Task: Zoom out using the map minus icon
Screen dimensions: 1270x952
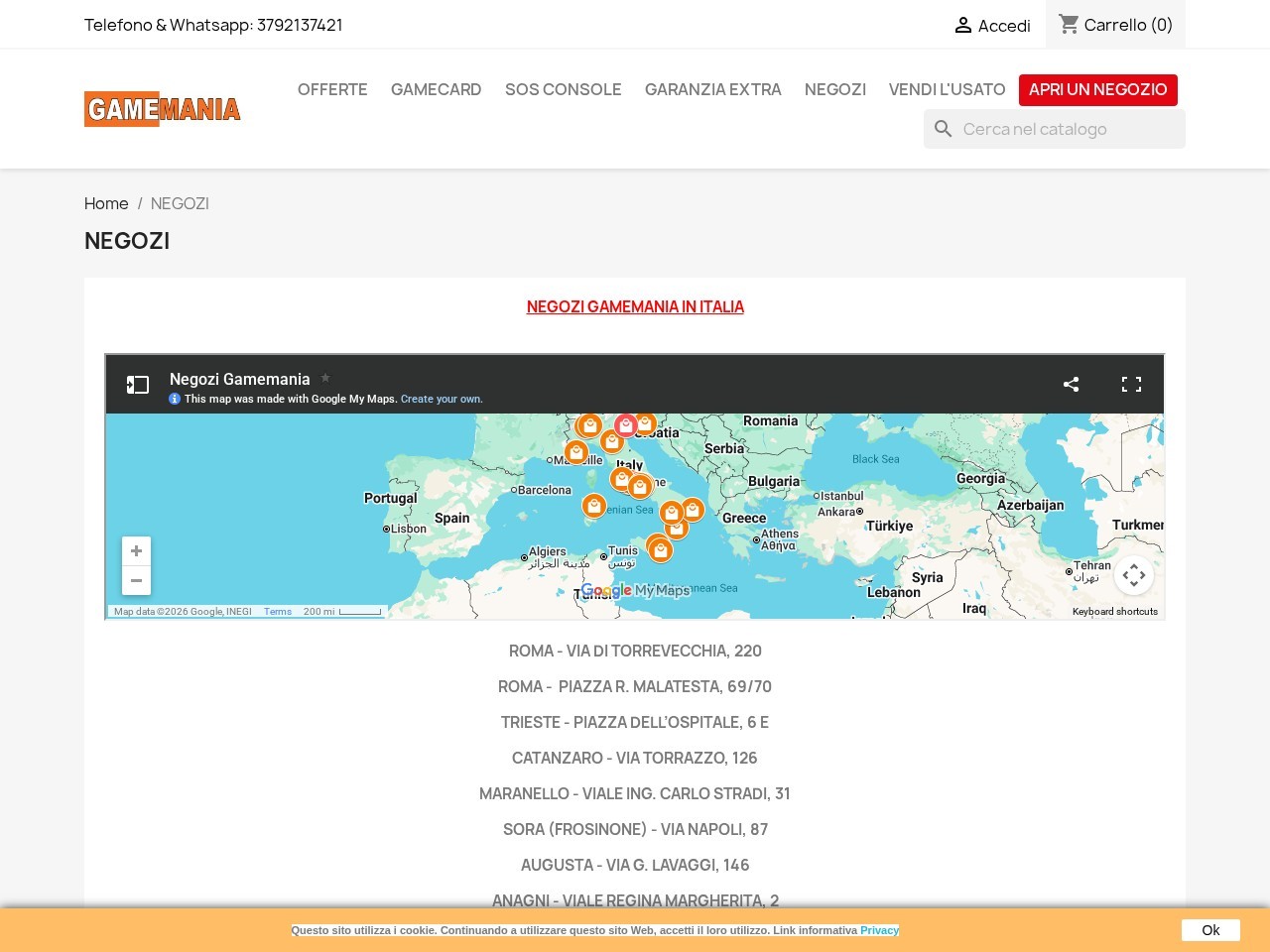Action: [x=136, y=580]
